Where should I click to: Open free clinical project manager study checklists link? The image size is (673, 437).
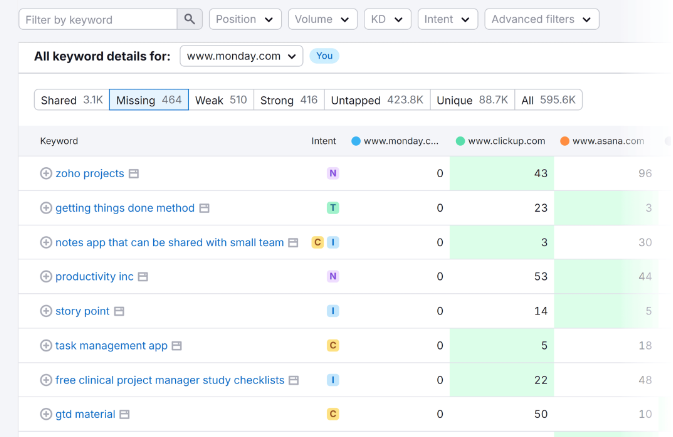(170, 380)
